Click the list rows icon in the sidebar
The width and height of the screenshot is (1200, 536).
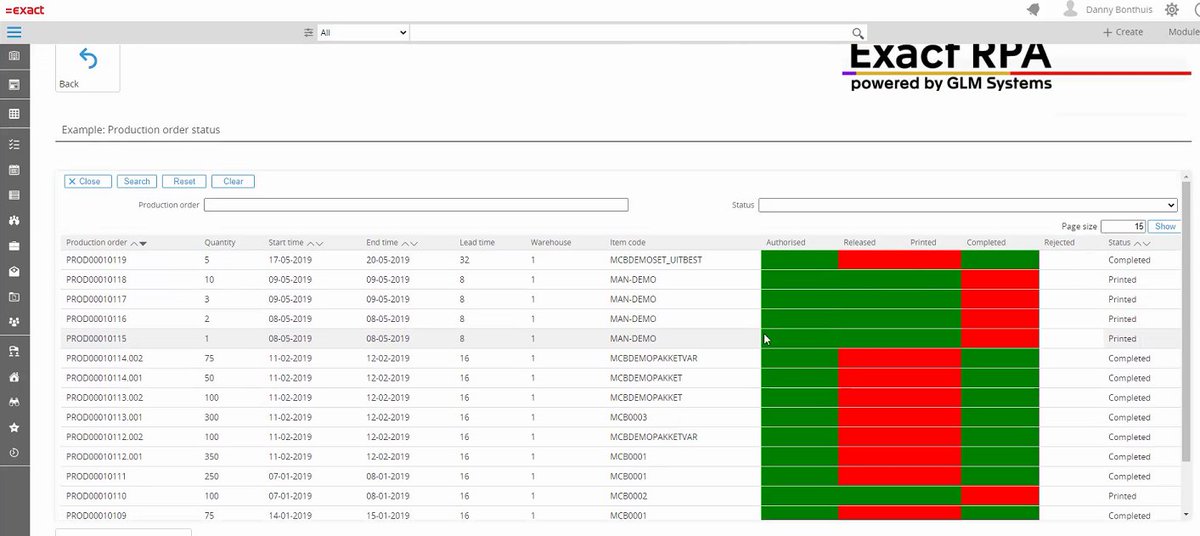(x=14, y=195)
